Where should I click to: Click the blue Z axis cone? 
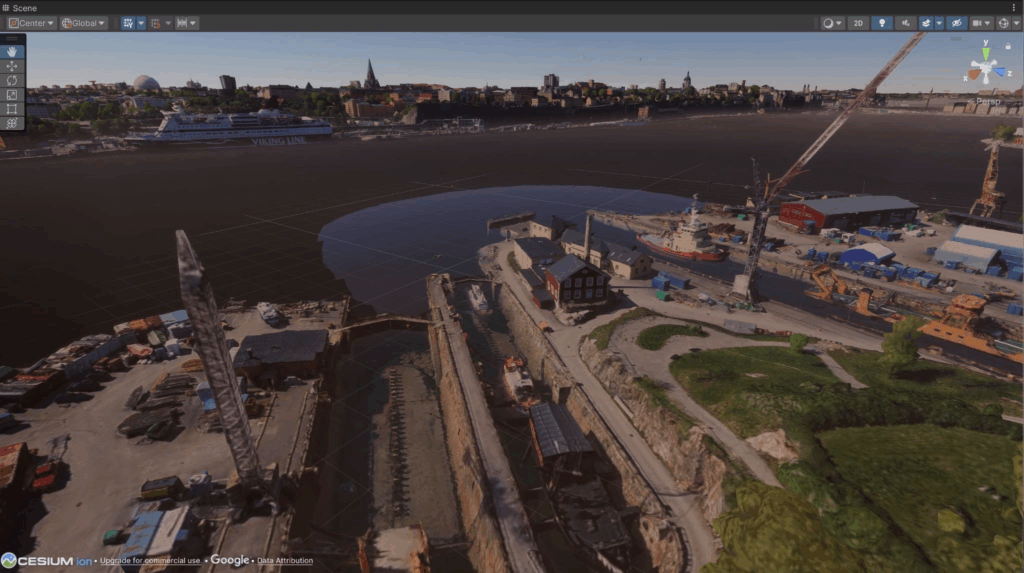tap(1000, 72)
